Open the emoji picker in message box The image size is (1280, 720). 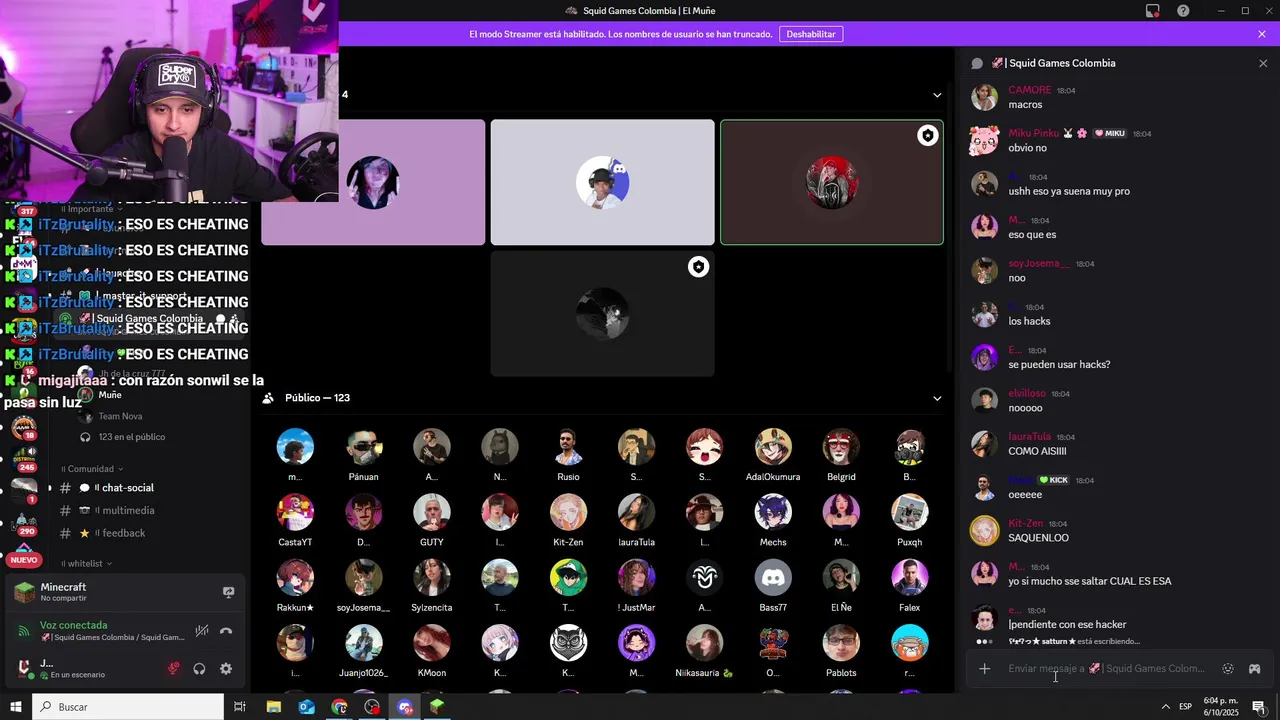pos(1228,669)
